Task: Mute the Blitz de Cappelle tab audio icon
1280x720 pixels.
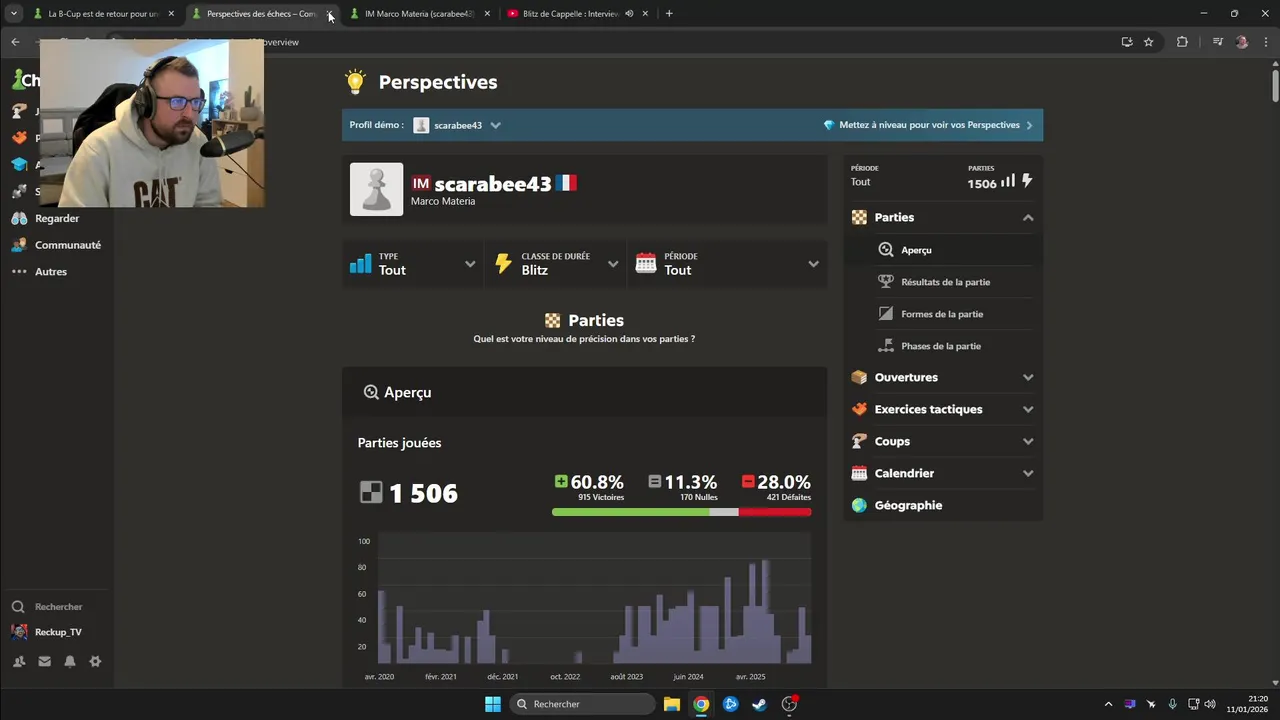Action: [x=629, y=14]
